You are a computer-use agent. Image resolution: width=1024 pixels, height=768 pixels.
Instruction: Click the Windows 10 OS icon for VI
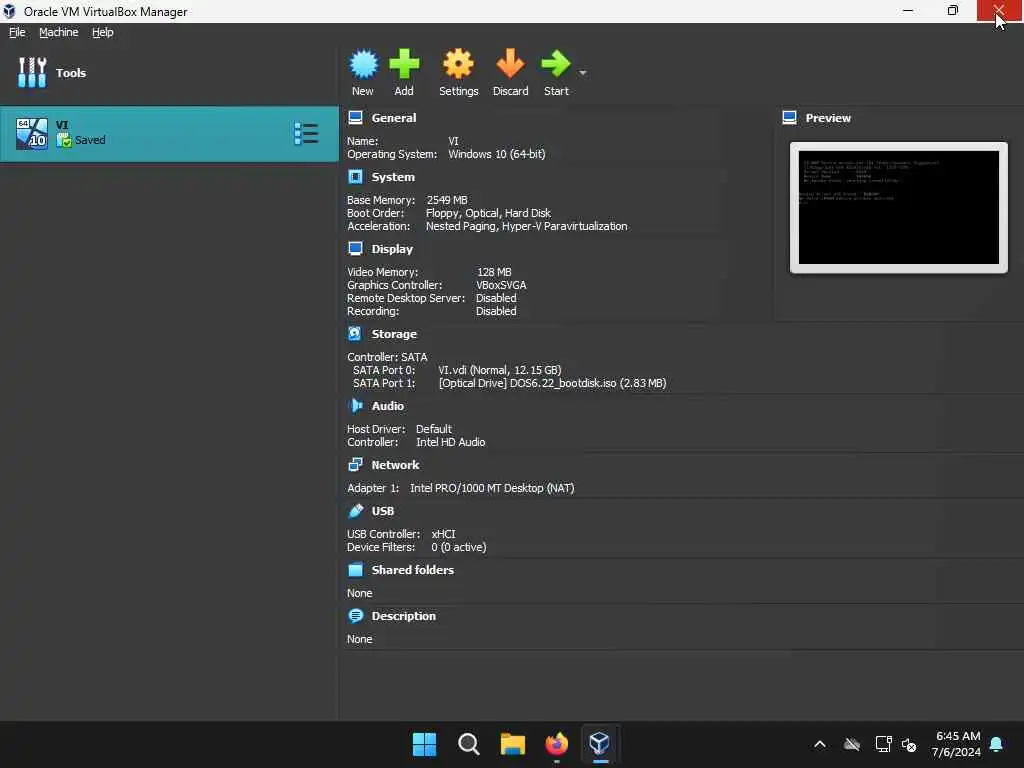31,134
